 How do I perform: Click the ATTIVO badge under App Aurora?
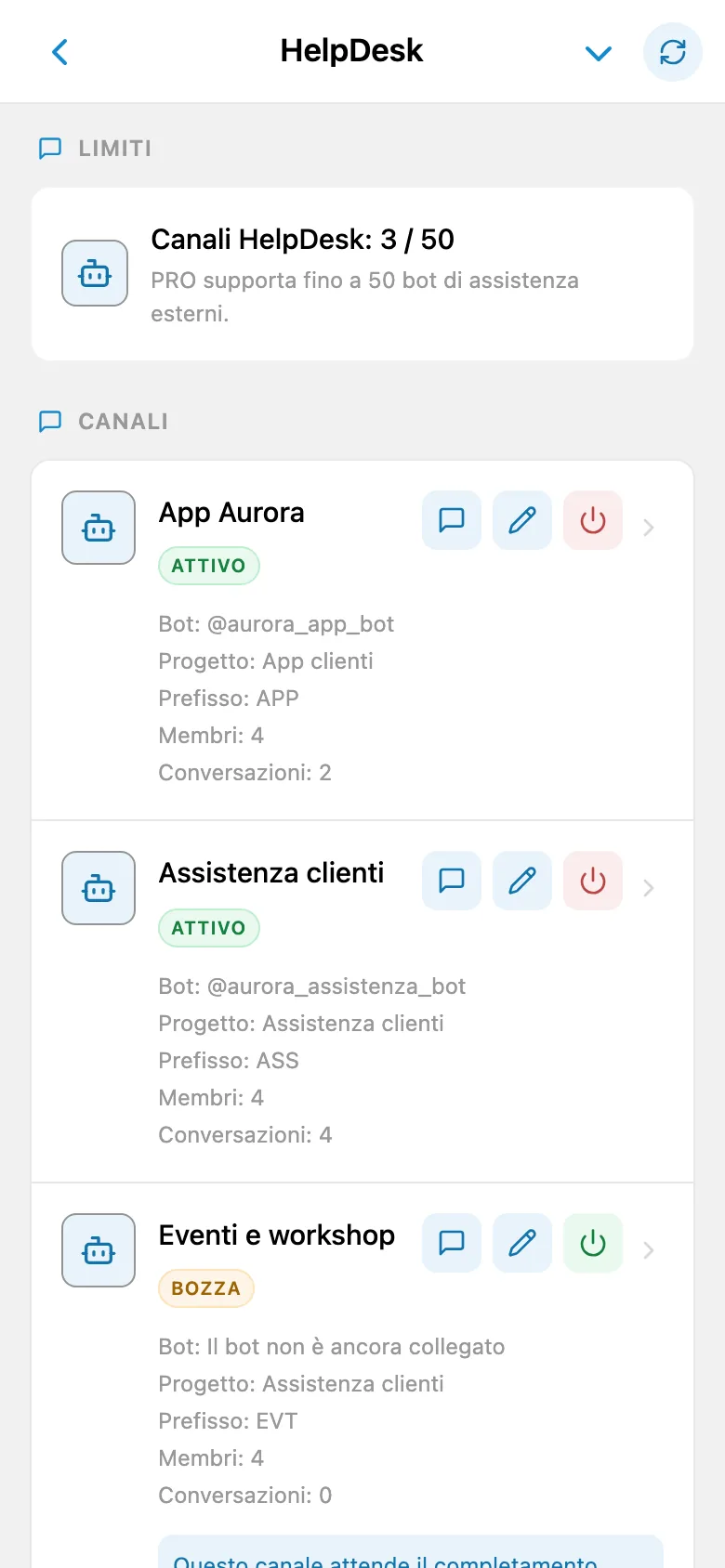pyautogui.click(x=209, y=566)
